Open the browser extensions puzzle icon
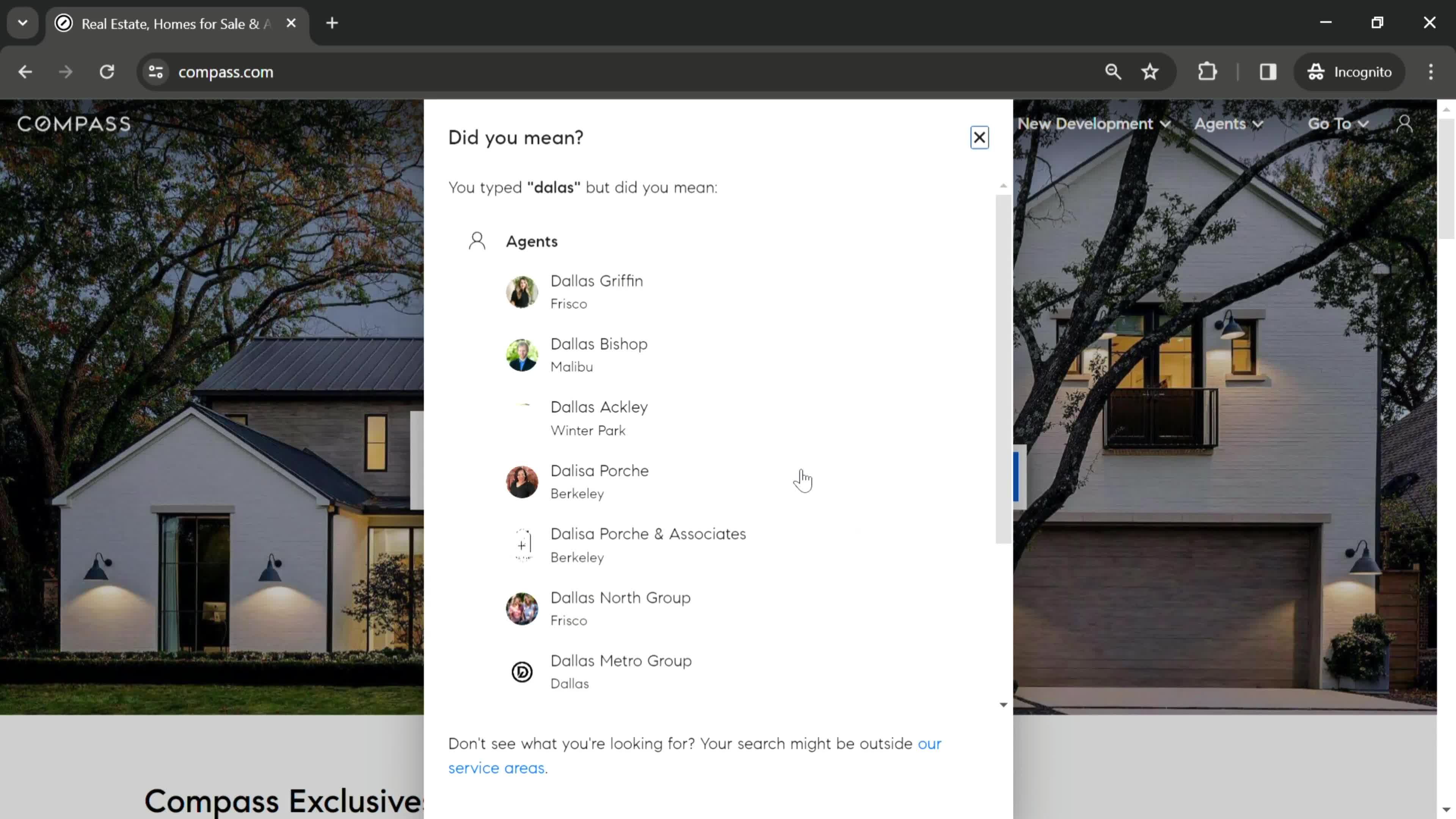 coord(1207,72)
